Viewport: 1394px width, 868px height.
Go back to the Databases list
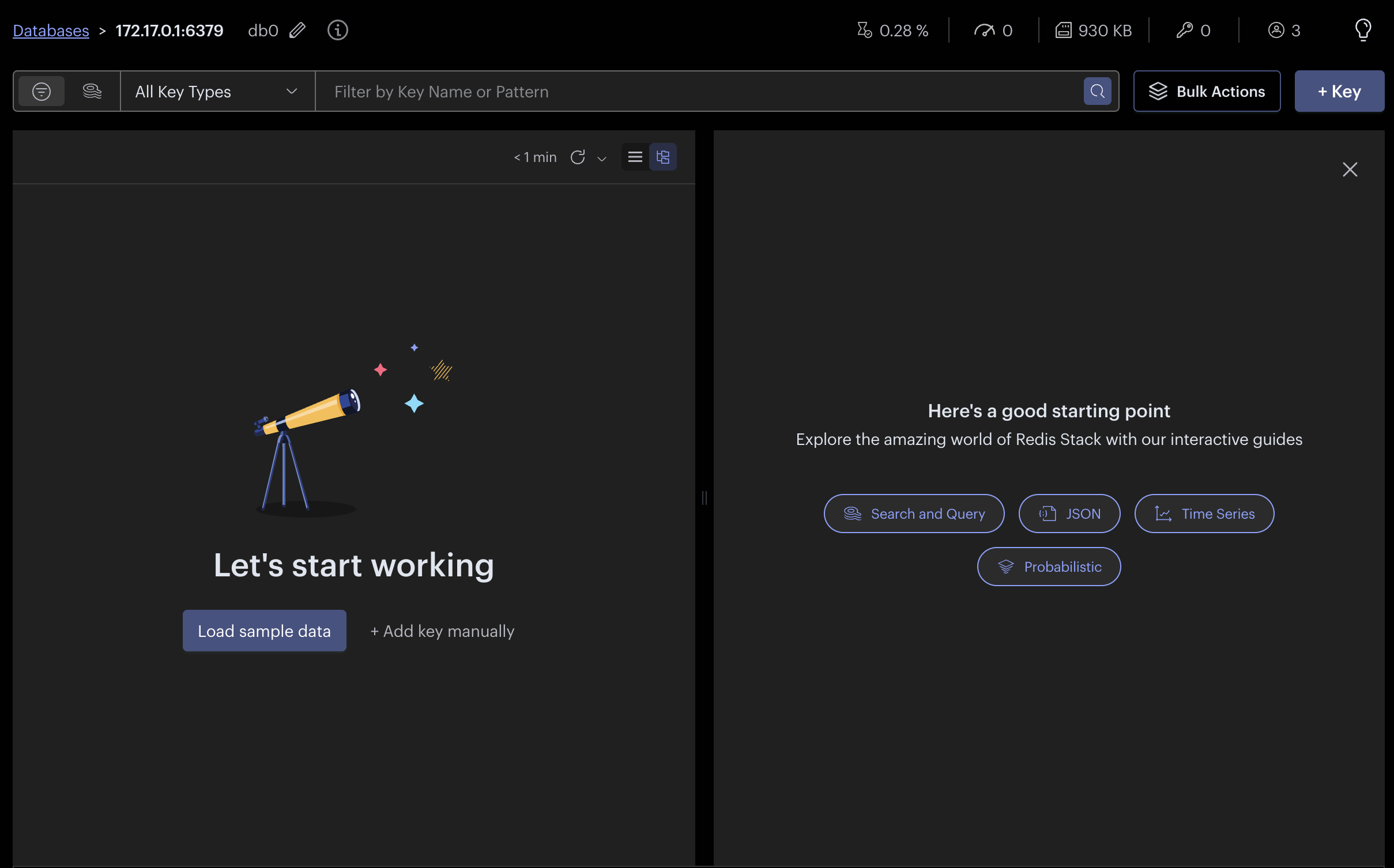point(51,30)
